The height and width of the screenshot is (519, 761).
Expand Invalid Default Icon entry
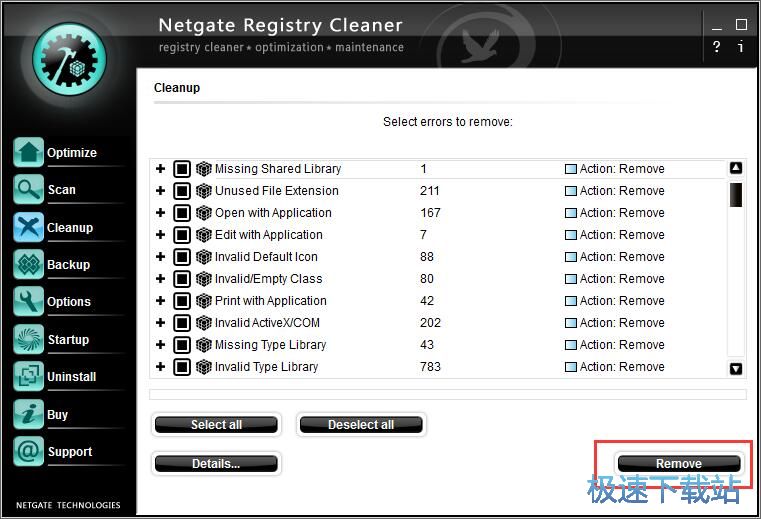pos(161,256)
